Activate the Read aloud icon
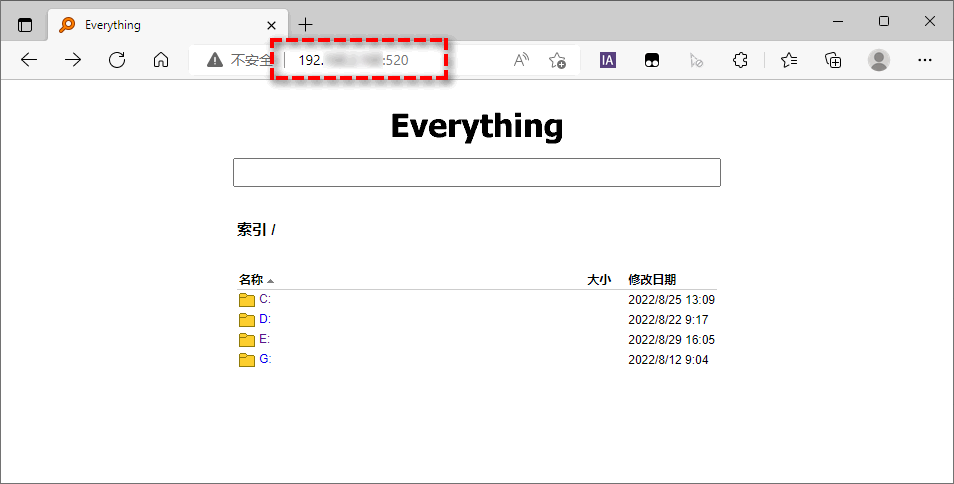Screen dimensions: 954x484 click(521, 60)
